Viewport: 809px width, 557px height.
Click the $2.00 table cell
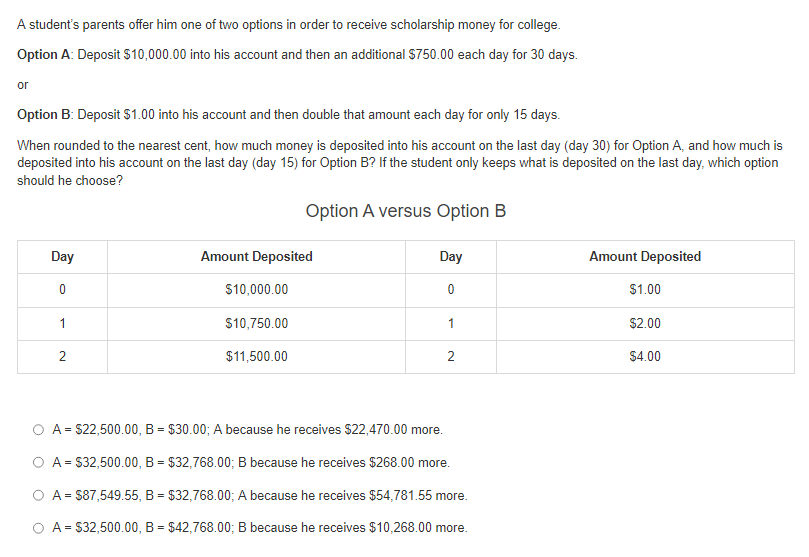645,323
